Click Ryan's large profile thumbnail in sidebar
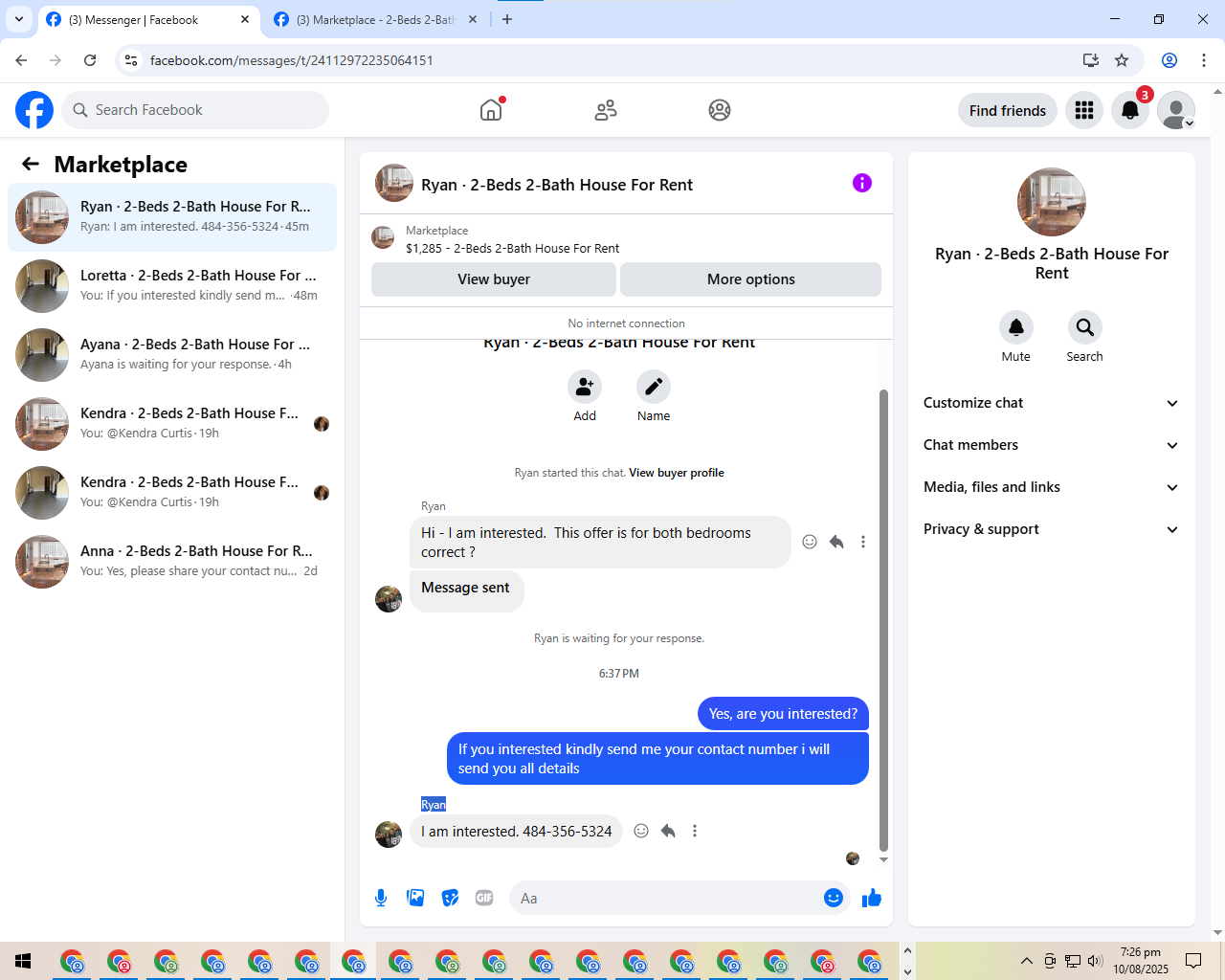This screenshot has width=1225, height=980. pyautogui.click(x=1052, y=202)
